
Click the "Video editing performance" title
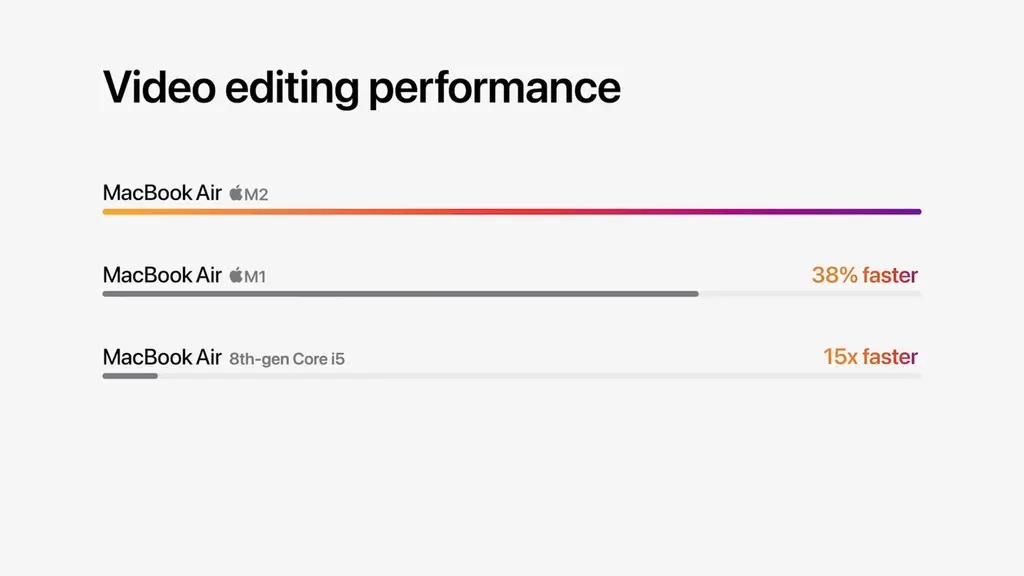coord(361,88)
